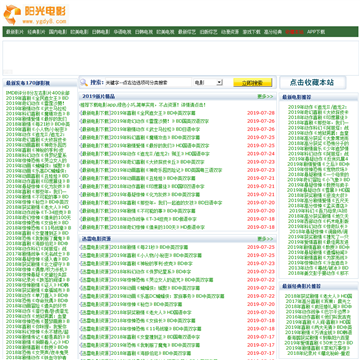Open 更多>> for 2019新片精品
This screenshot has width=360, height=360.
point(265,96)
